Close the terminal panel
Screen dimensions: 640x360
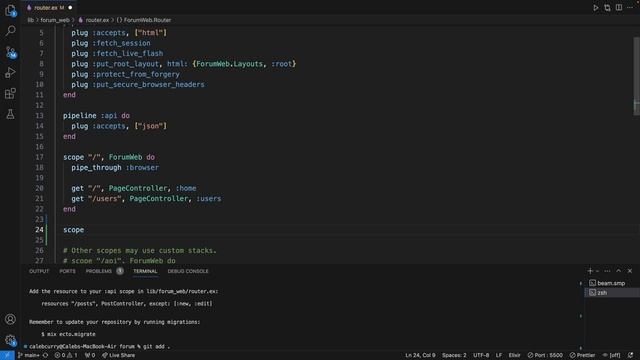(x=630, y=271)
